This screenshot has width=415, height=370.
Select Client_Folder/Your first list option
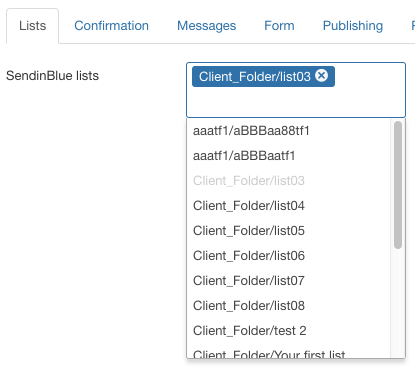pyautogui.click(x=288, y=353)
